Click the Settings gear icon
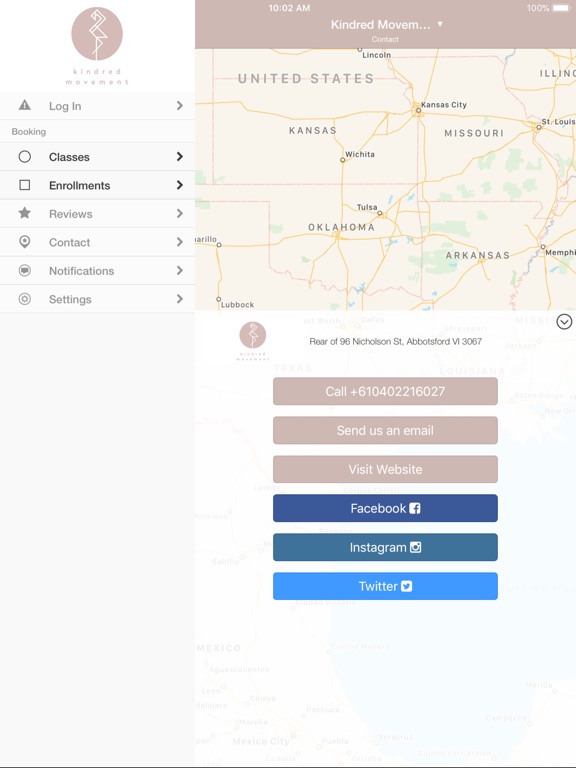 coord(24,299)
